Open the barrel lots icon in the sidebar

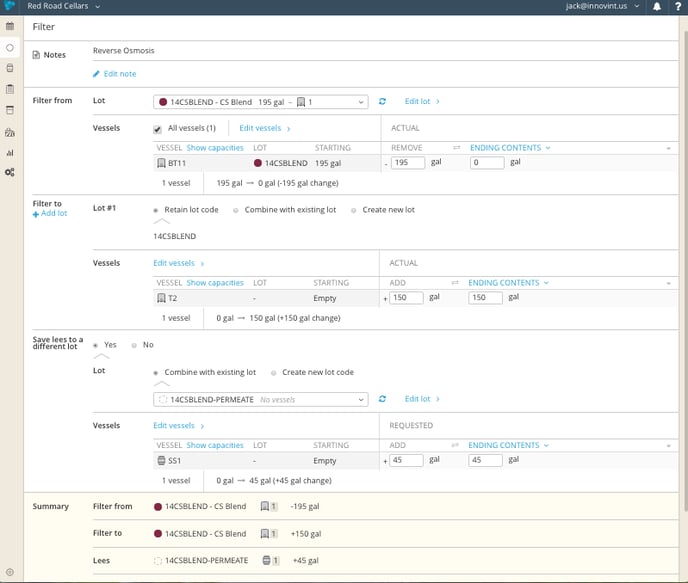click(10, 68)
